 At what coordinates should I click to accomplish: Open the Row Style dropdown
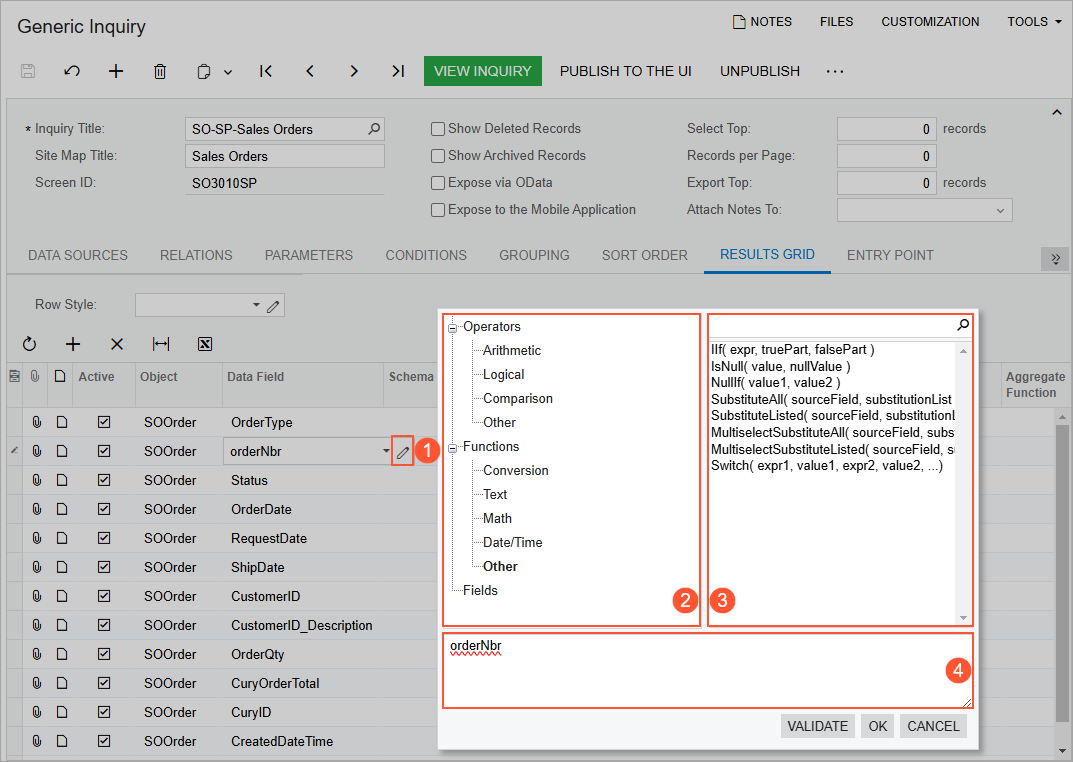pos(256,305)
